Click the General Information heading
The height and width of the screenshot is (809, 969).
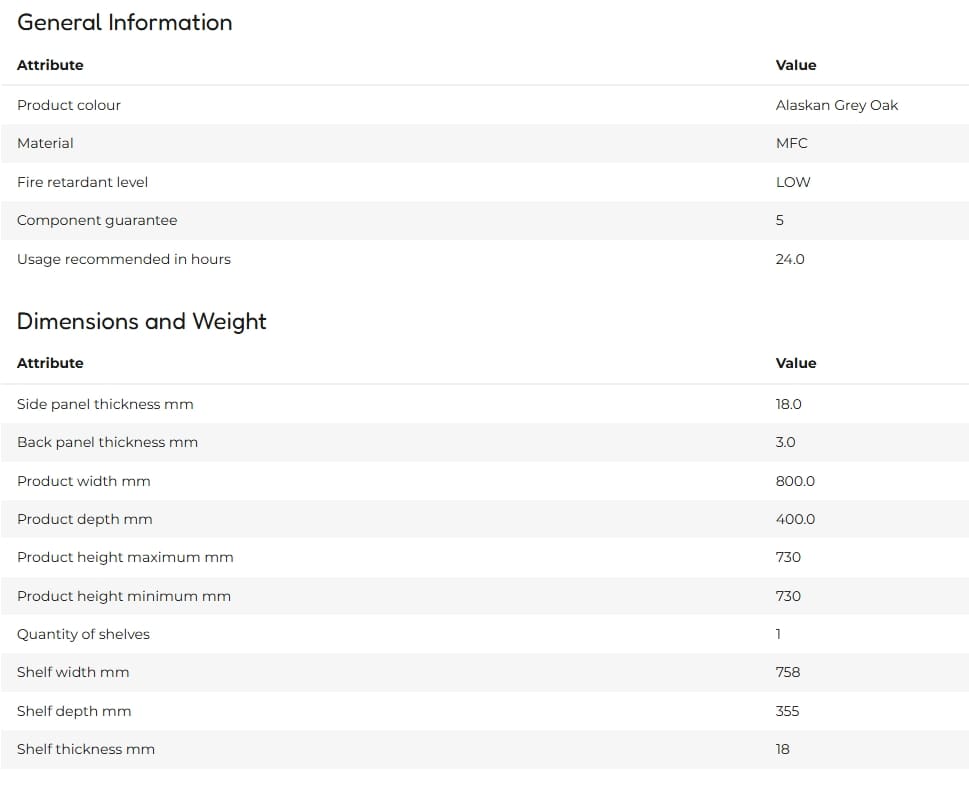pyautogui.click(x=125, y=23)
